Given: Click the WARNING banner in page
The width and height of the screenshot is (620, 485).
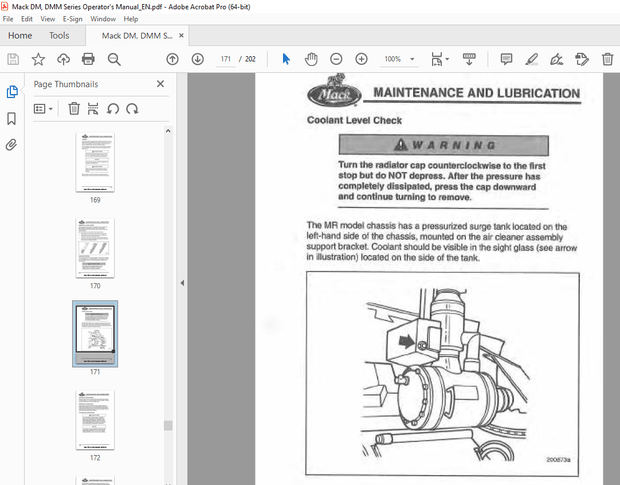Looking at the screenshot, I should (x=444, y=145).
